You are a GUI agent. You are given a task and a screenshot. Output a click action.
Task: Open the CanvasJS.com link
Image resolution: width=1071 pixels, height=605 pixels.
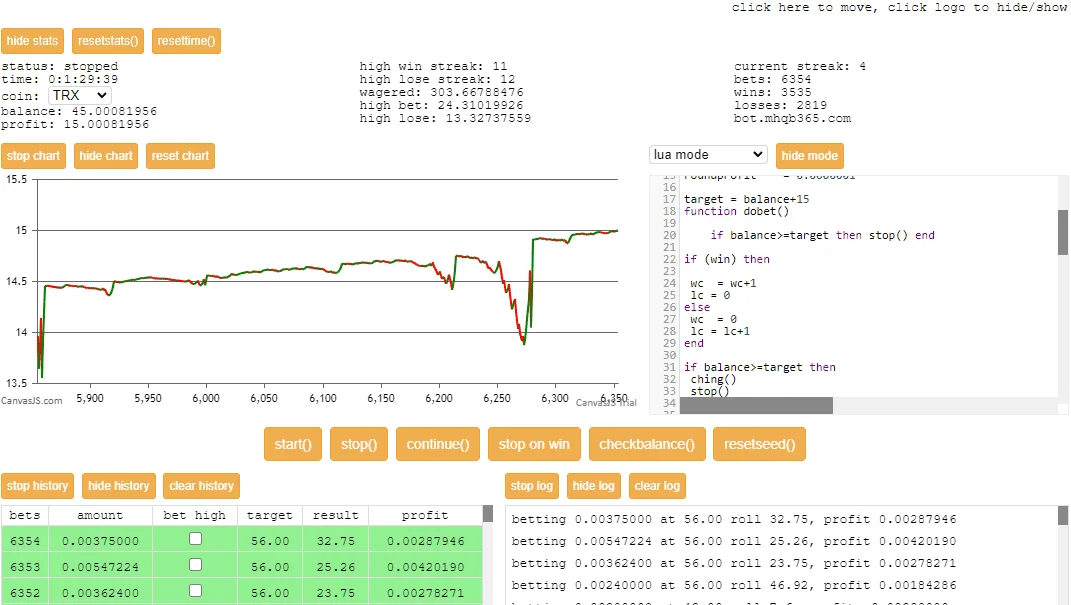31,401
